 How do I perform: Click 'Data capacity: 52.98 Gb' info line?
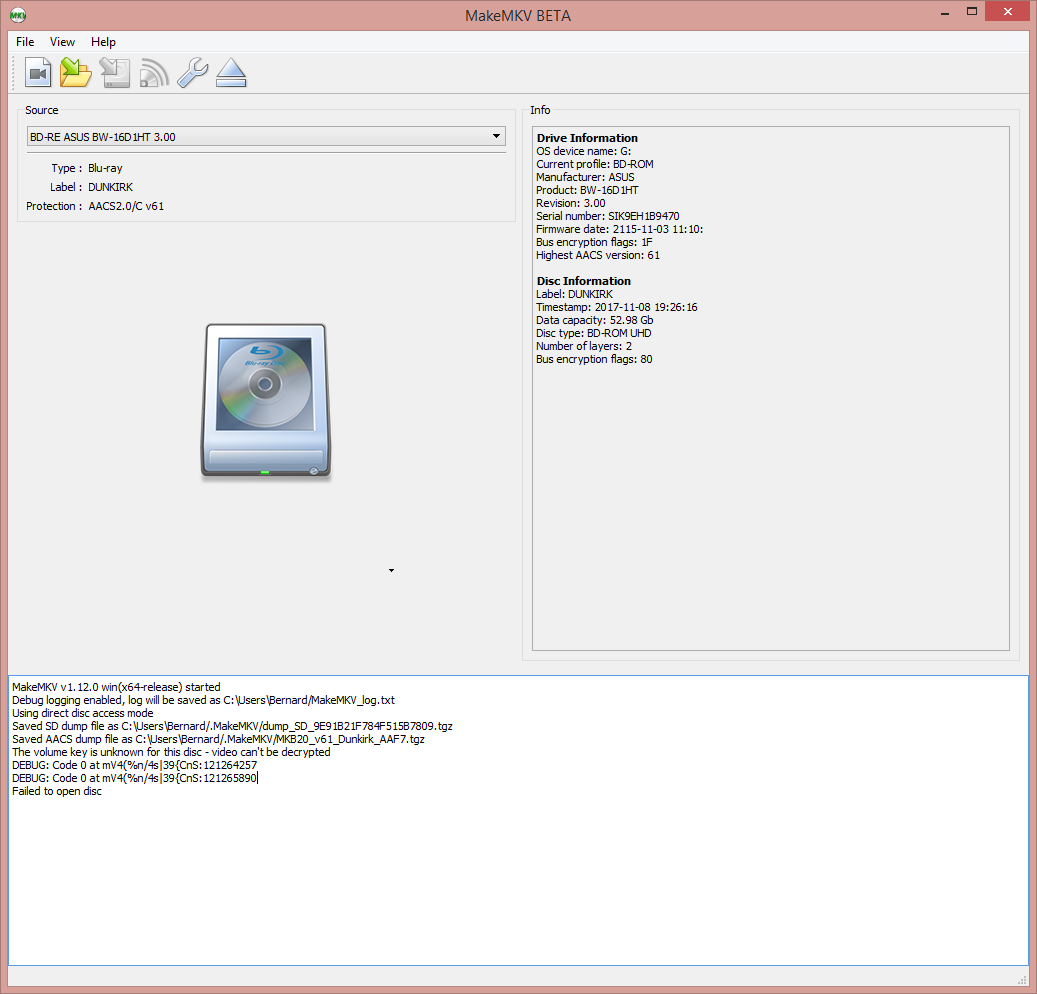pos(595,320)
